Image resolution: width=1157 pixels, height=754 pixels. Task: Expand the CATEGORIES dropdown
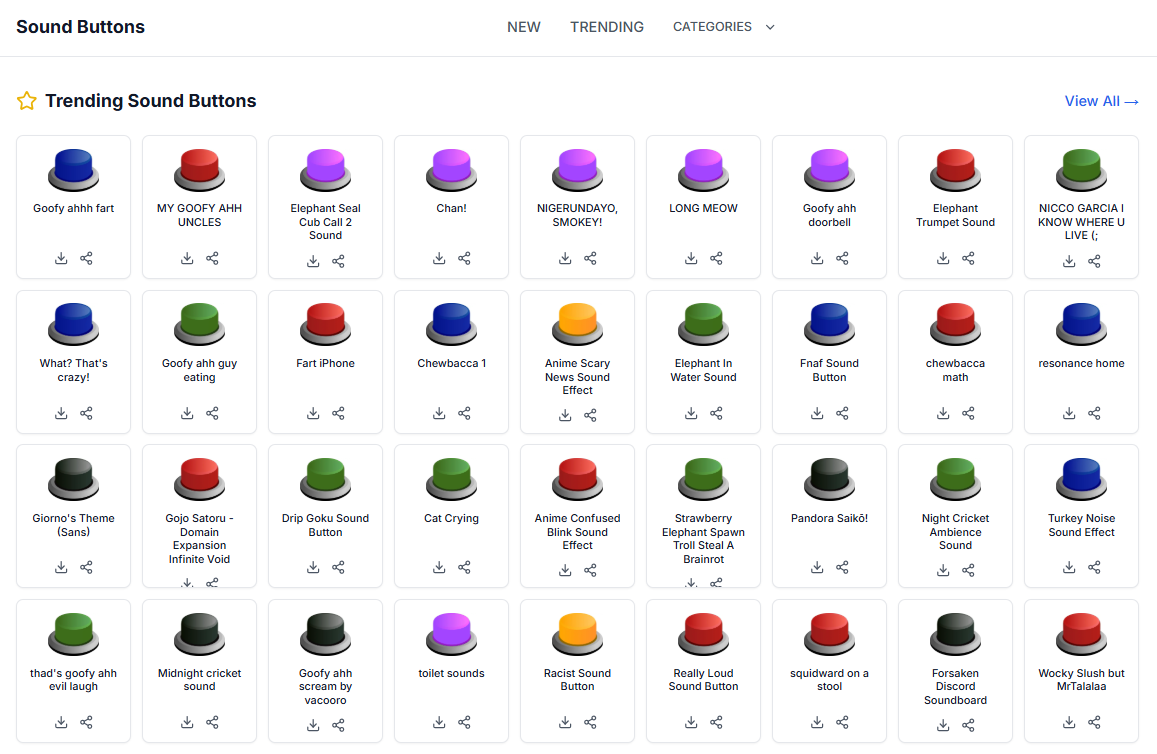click(723, 27)
